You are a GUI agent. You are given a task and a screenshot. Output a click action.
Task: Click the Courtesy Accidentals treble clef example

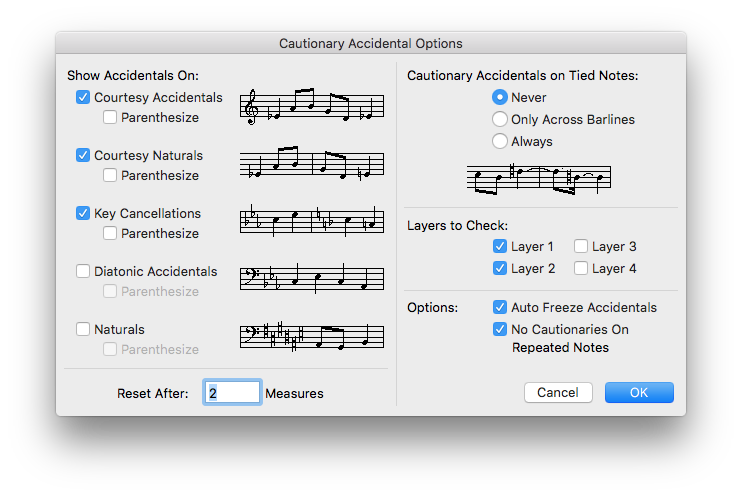(x=312, y=106)
